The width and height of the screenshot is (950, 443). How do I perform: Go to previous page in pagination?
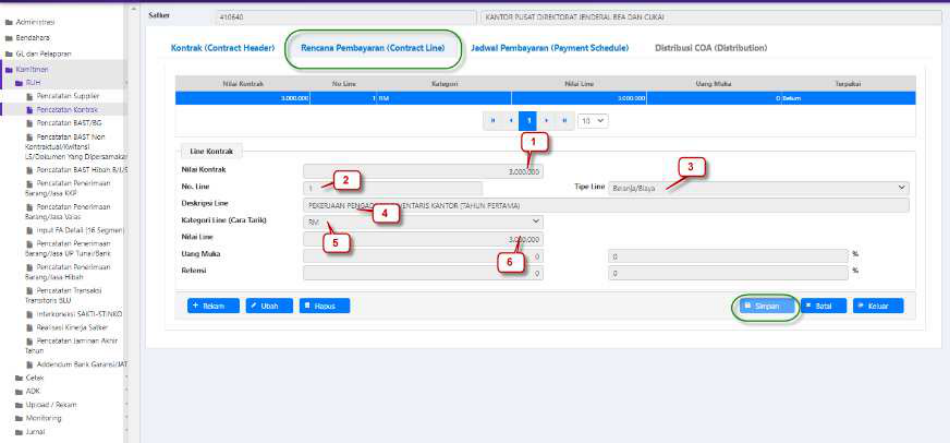(x=511, y=120)
